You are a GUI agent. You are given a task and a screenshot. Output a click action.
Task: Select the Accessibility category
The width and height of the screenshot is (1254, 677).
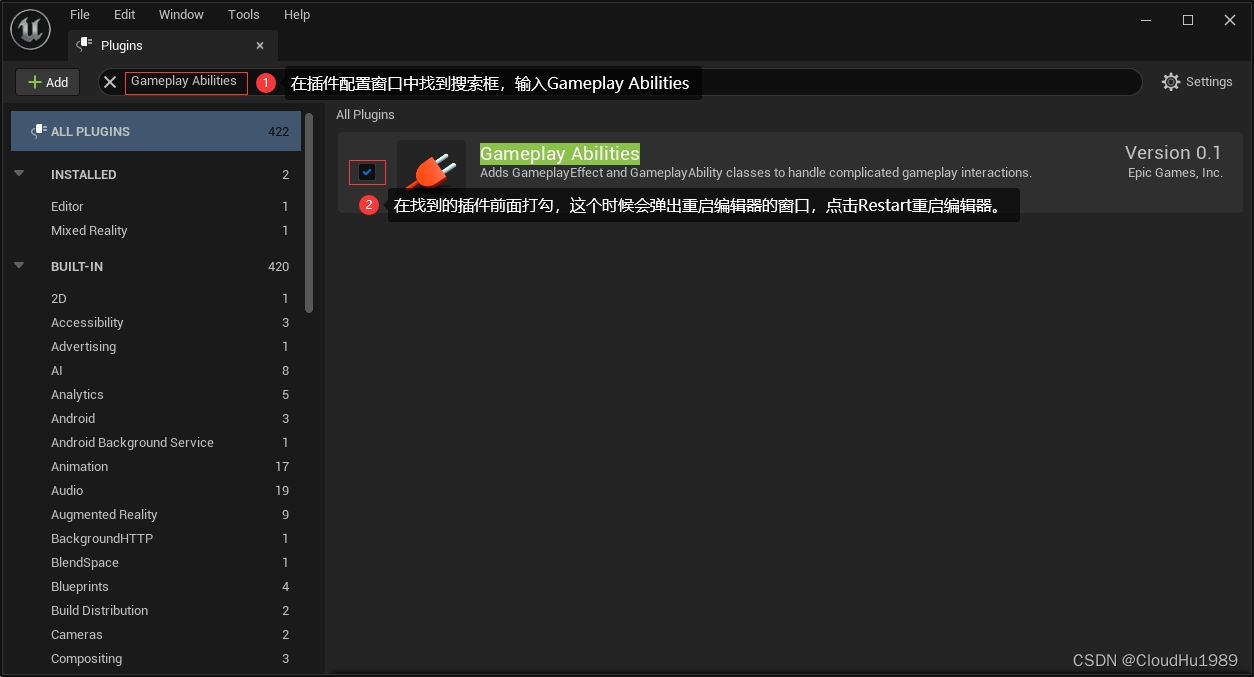click(x=156, y=322)
